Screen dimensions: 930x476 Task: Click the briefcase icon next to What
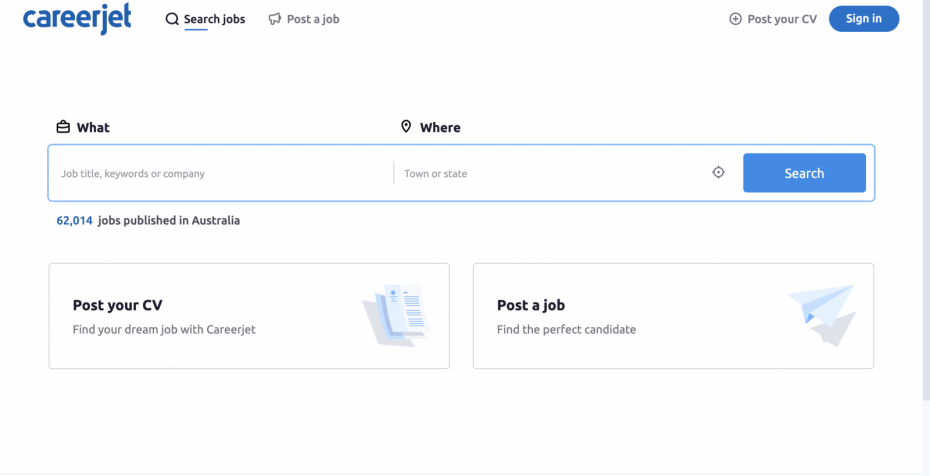click(x=63, y=127)
